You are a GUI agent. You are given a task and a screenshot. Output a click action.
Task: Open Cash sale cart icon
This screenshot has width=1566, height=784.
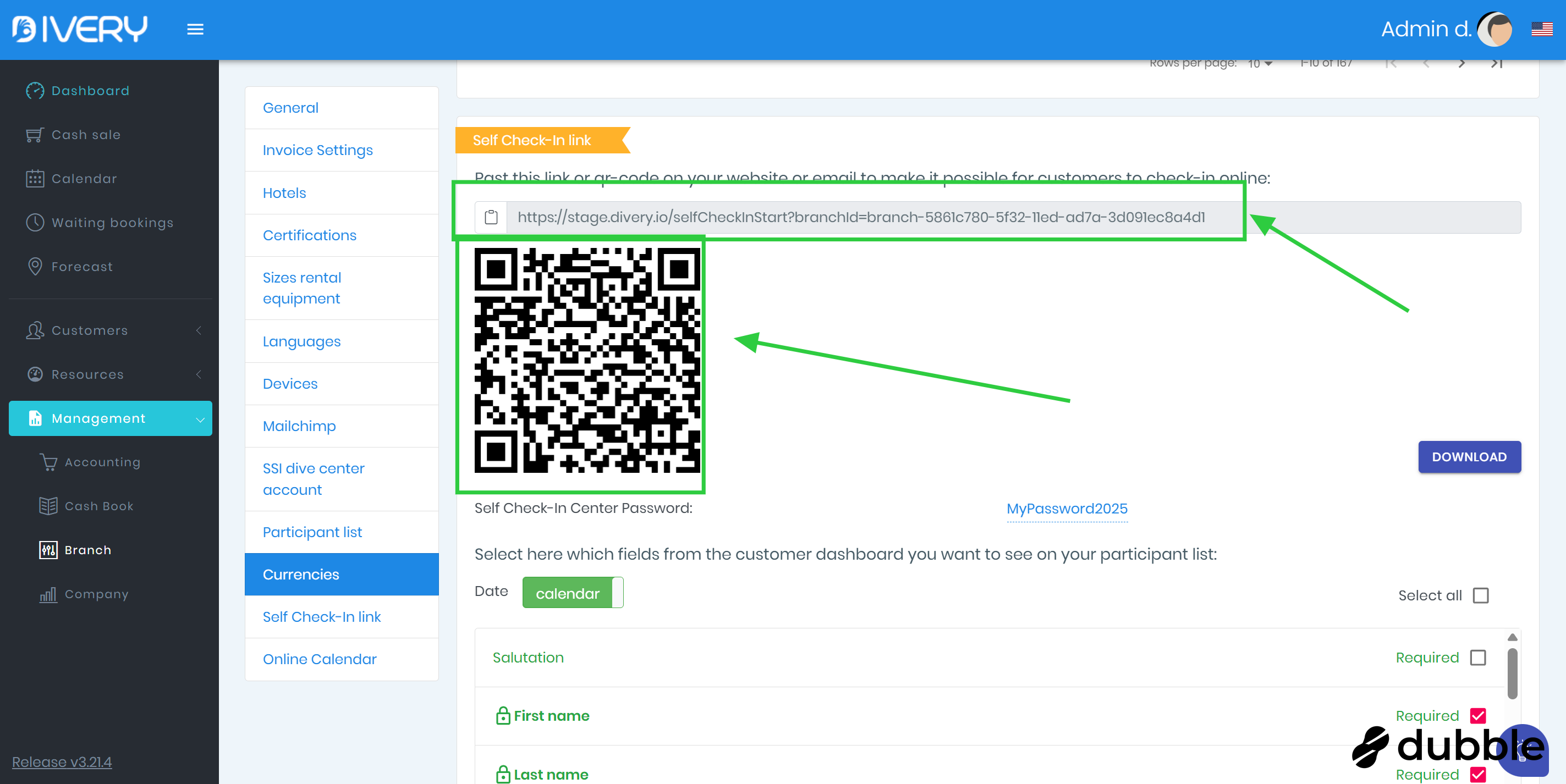pyautogui.click(x=35, y=134)
